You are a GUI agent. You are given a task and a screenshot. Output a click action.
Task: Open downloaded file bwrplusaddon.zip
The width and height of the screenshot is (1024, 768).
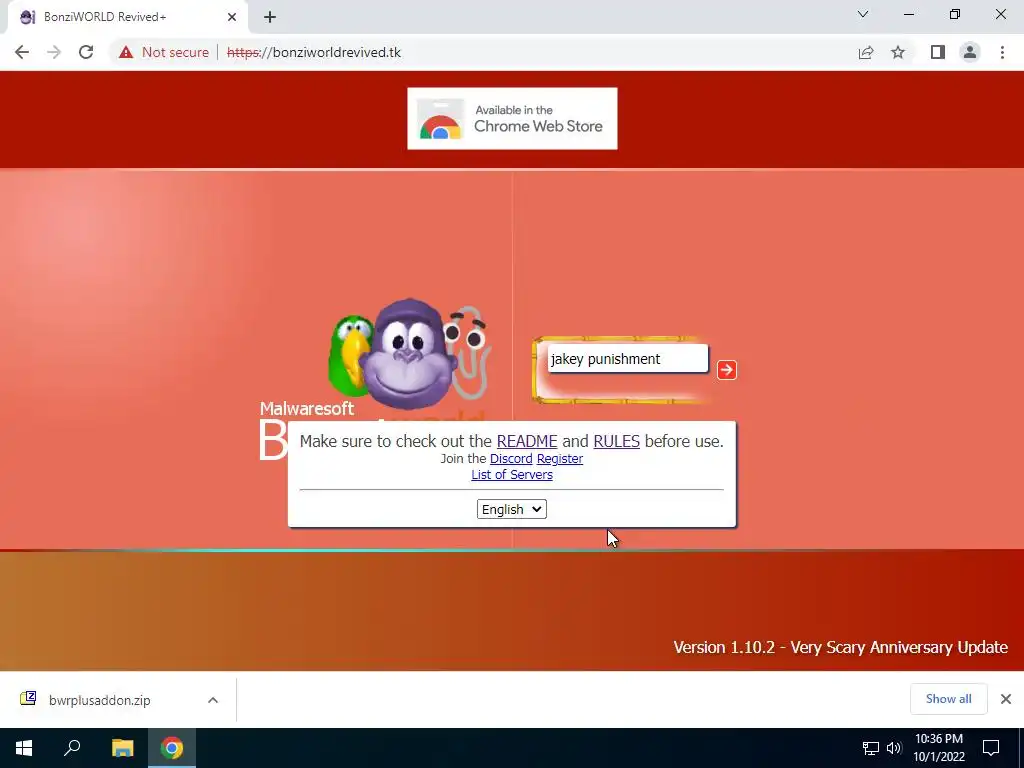tap(99, 700)
